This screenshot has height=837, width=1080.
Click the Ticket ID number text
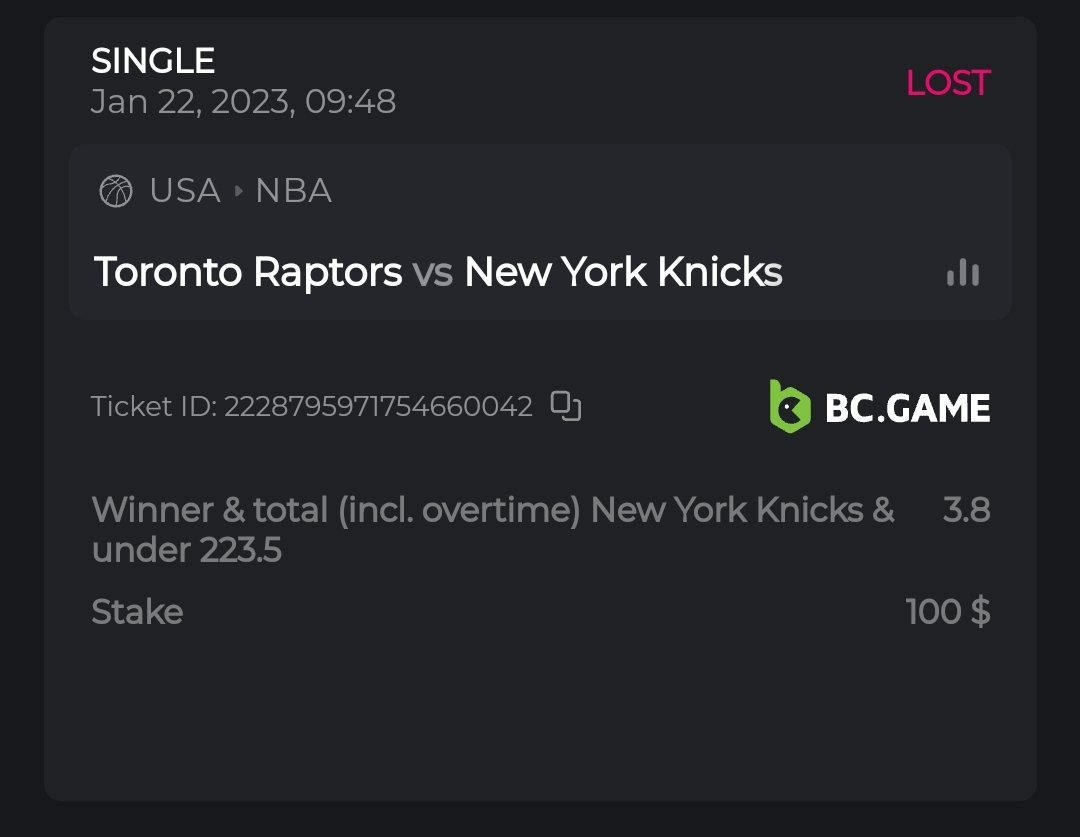[x=378, y=406]
